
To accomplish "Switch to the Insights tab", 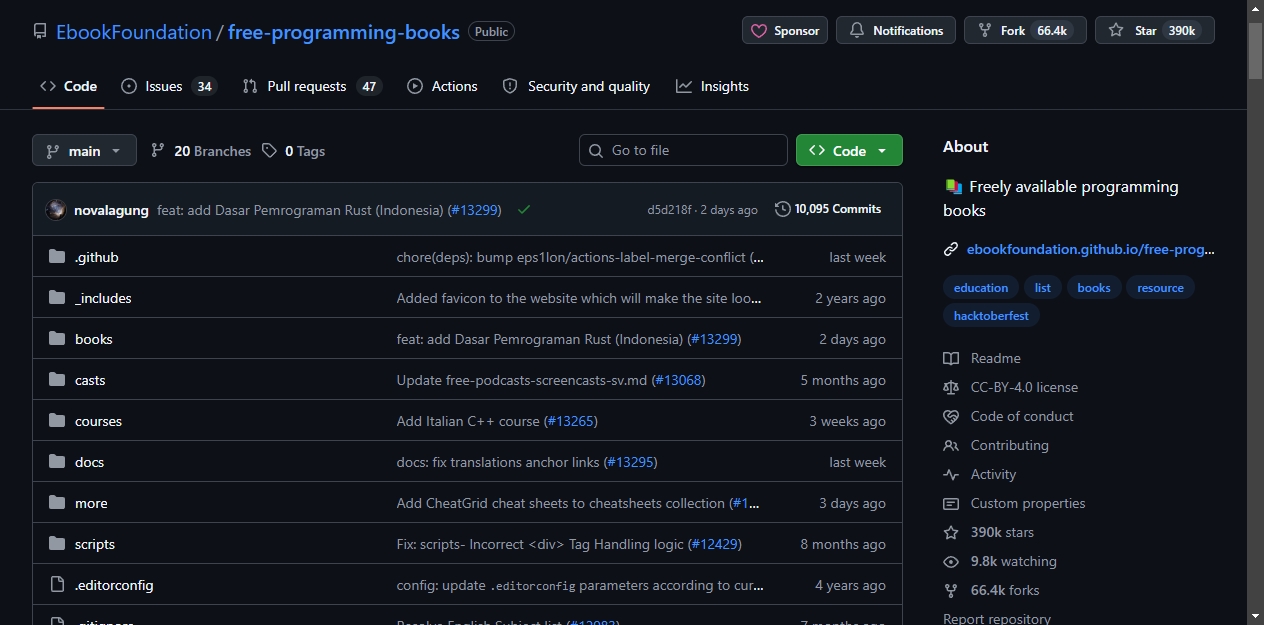I will [712, 86].
